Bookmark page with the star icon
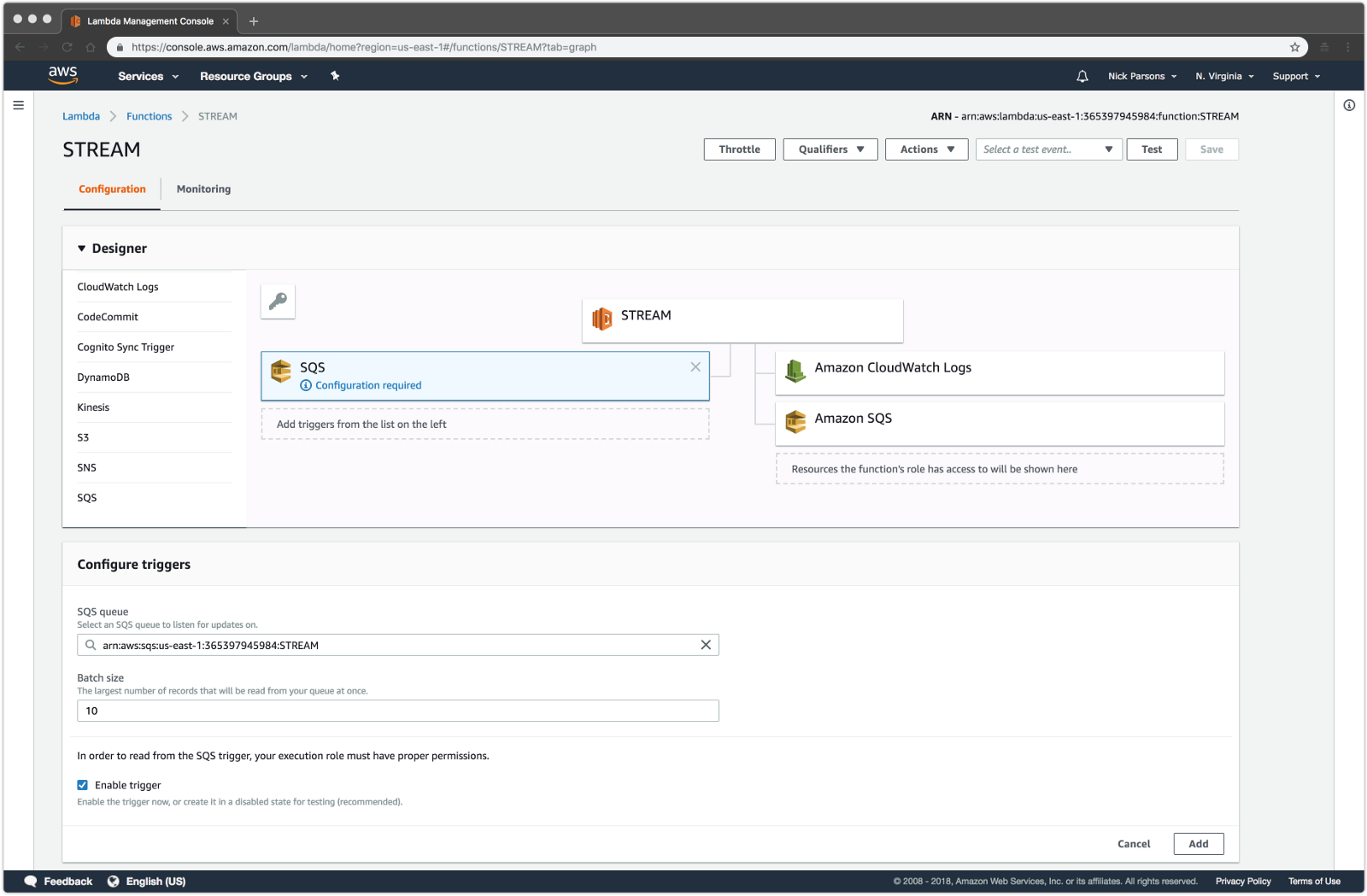Viewport: 1367px width, 896px height. coord(1294,47)
